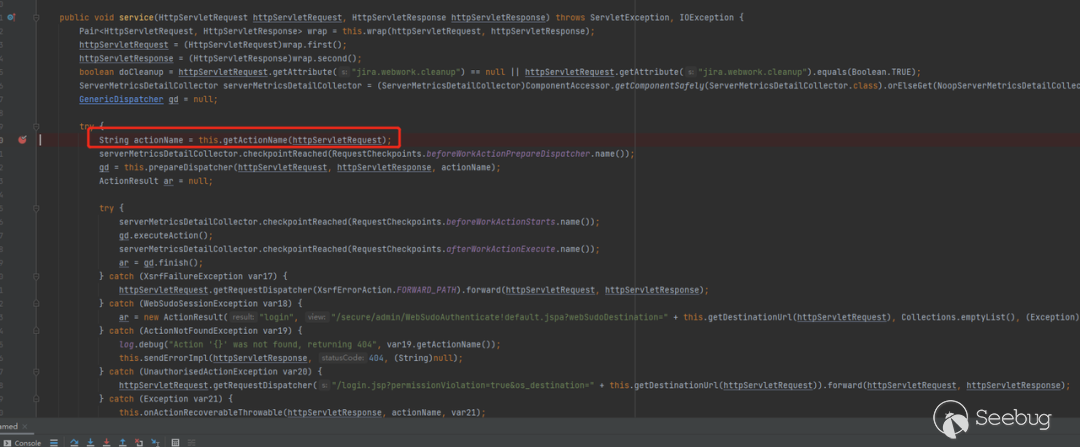Click the Step Out up-arrow icon
Screen dimensions: 1080x447
123,442
